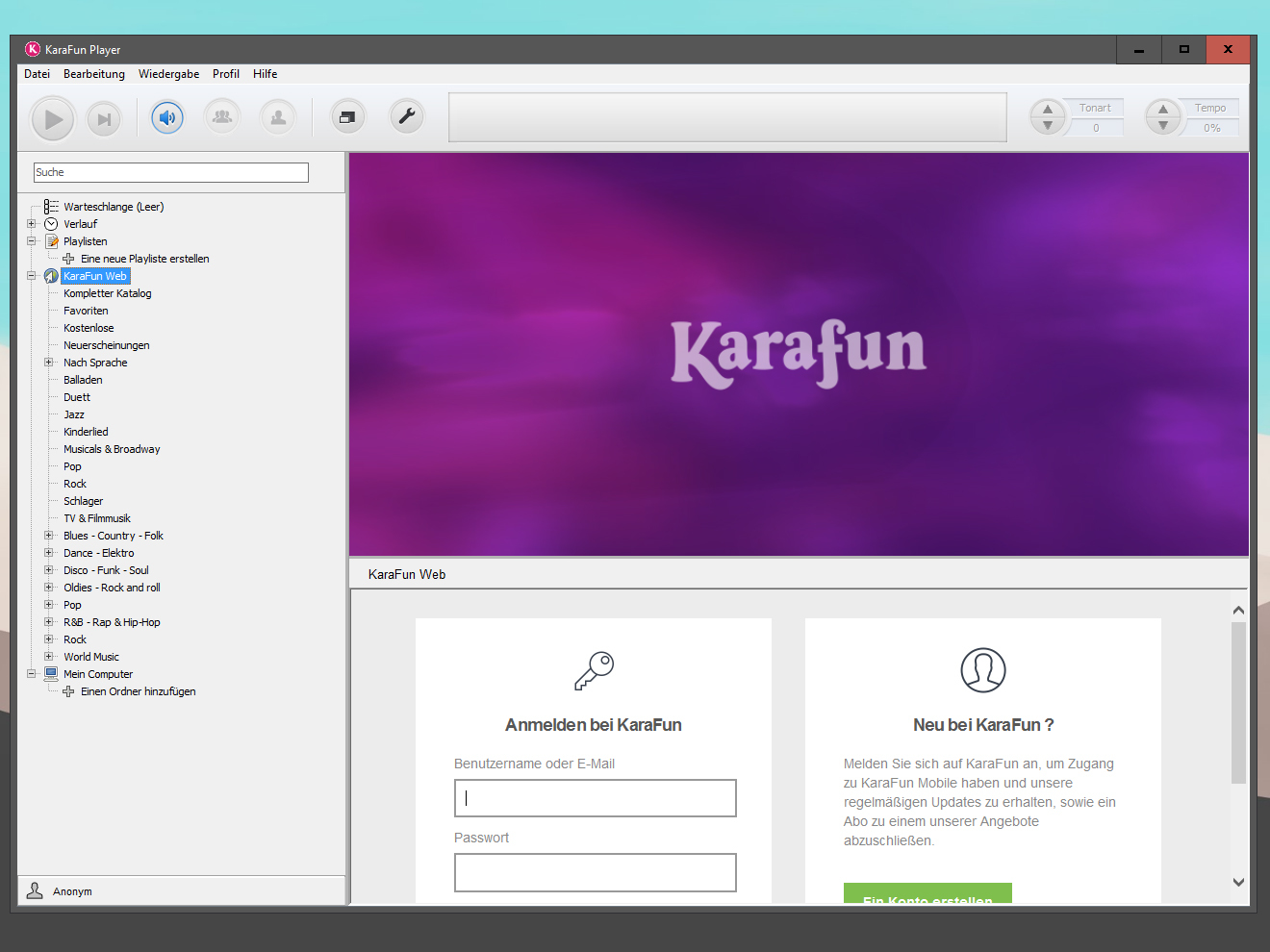Skip to next song in toolbar
Image resolution: width=1270 pixels, height=952 pixels.
pos(104,119)
